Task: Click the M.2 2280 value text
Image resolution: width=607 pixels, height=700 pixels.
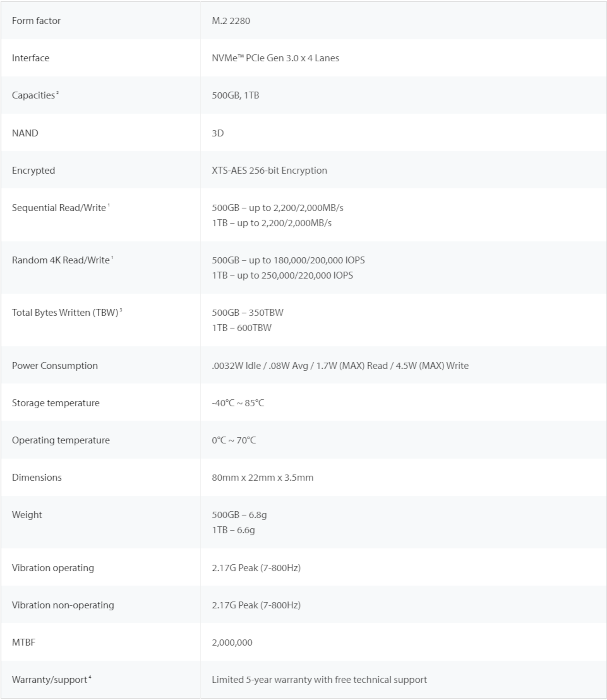Action: [x=233, y=20]
